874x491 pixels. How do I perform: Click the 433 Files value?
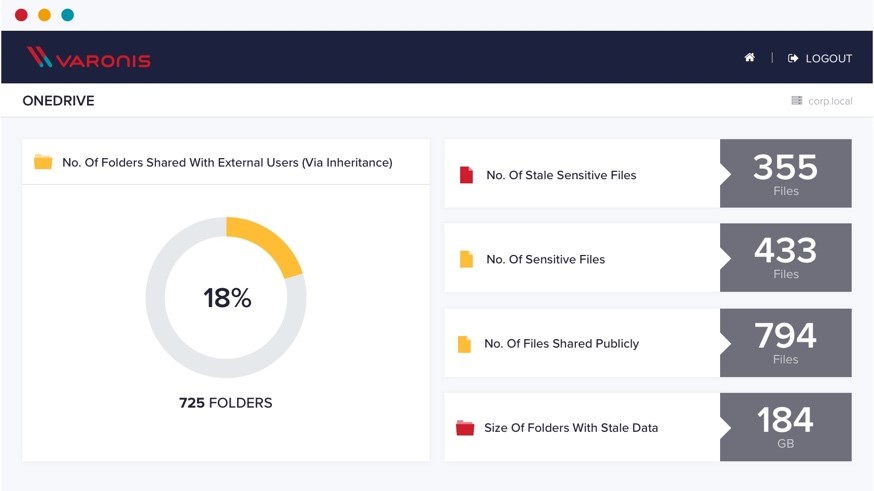[785, 257]
